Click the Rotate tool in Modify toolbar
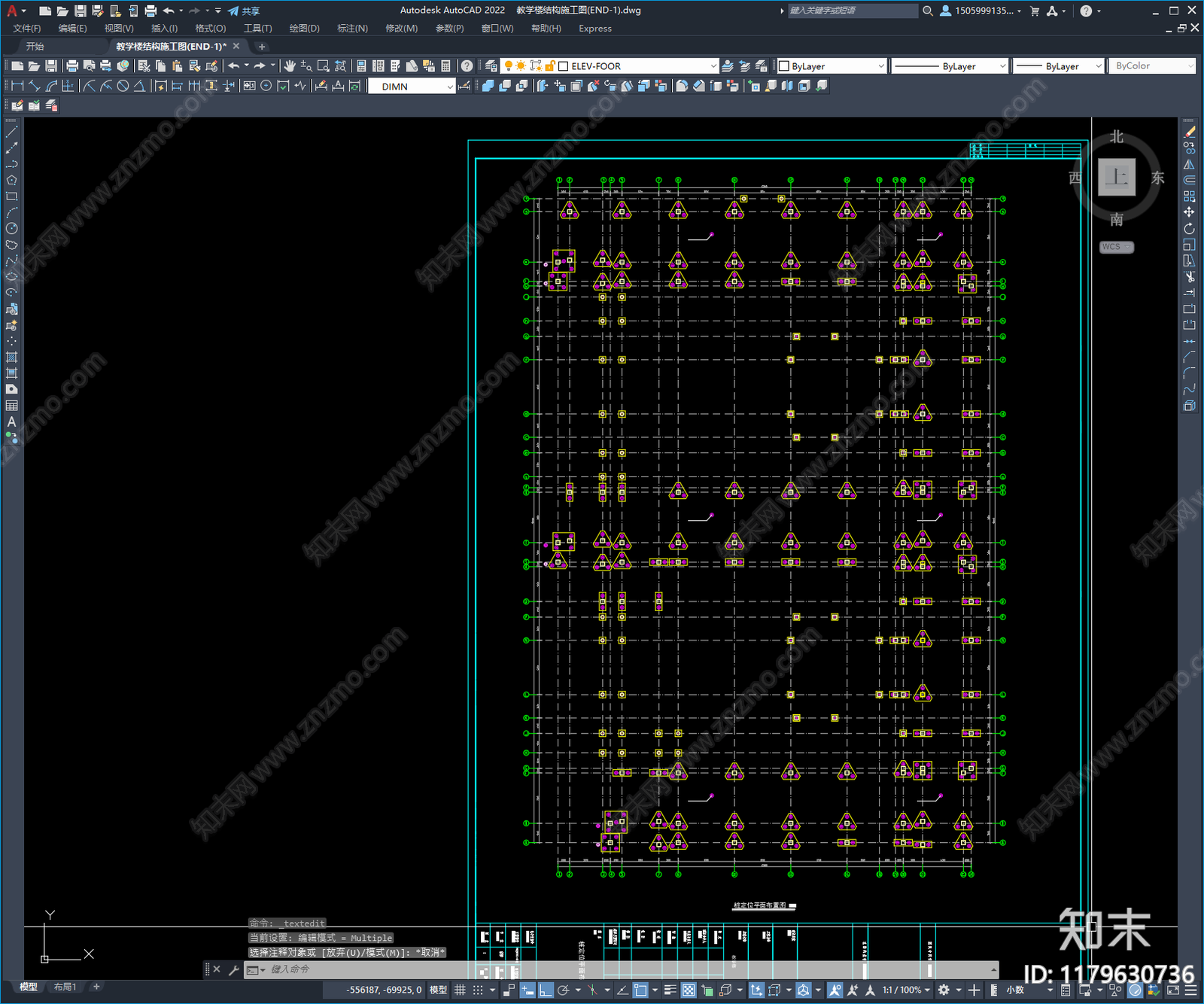The width and height of the screenshot is (1204, 1004). pos(1189,229)
